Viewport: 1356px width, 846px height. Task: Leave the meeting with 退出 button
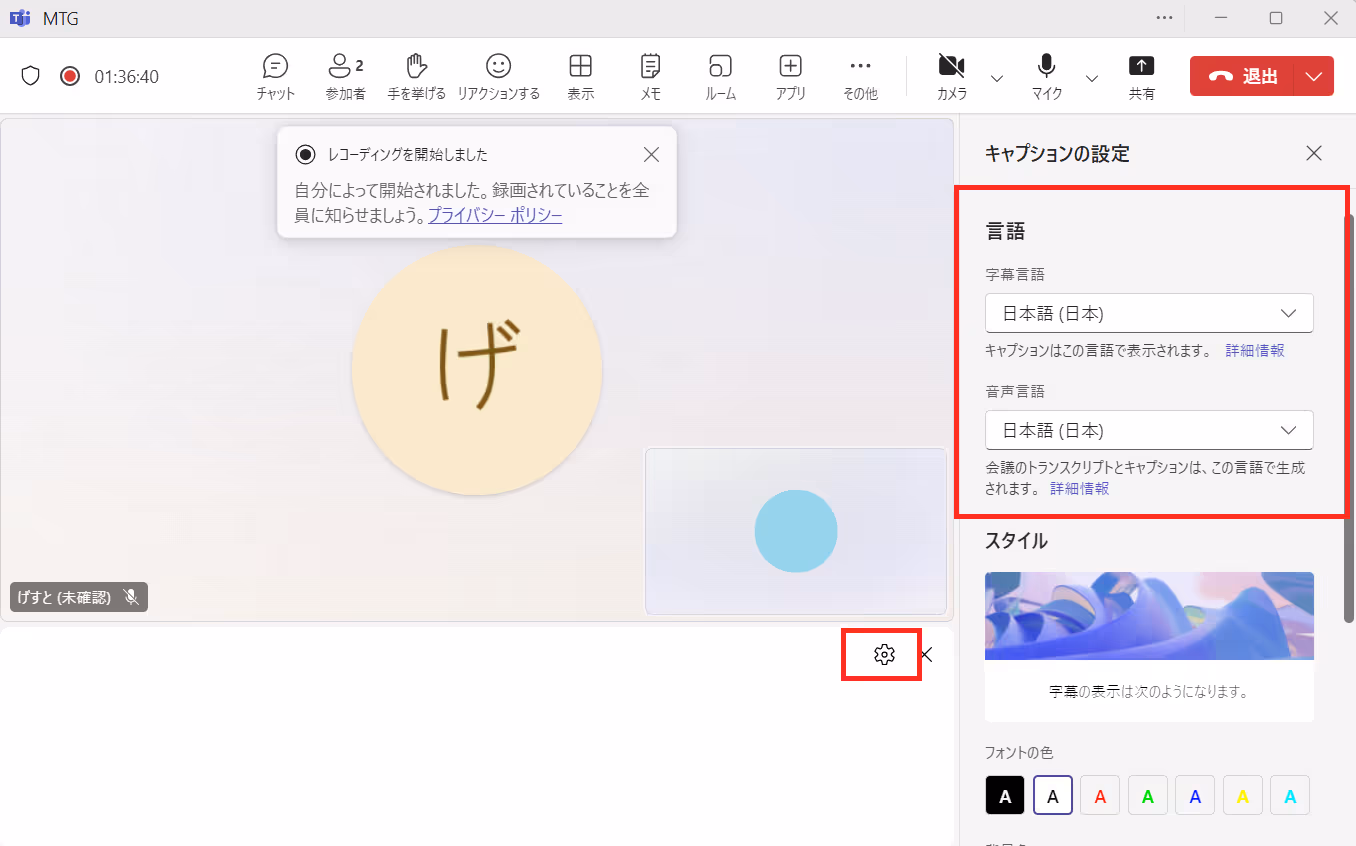tap(1242, 76)
